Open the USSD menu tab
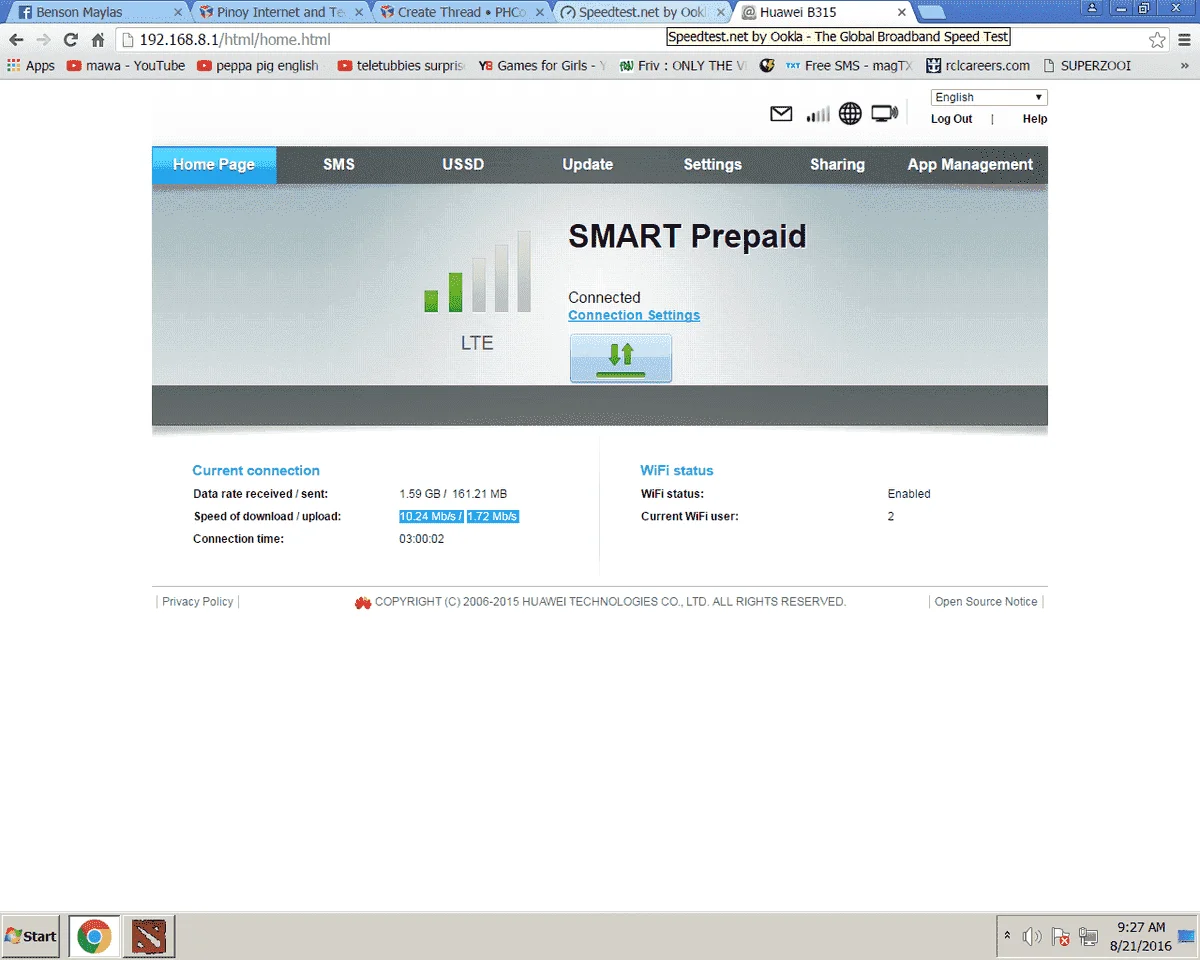This screenshot has width=1200, height=960. click(x=463, y=165)
